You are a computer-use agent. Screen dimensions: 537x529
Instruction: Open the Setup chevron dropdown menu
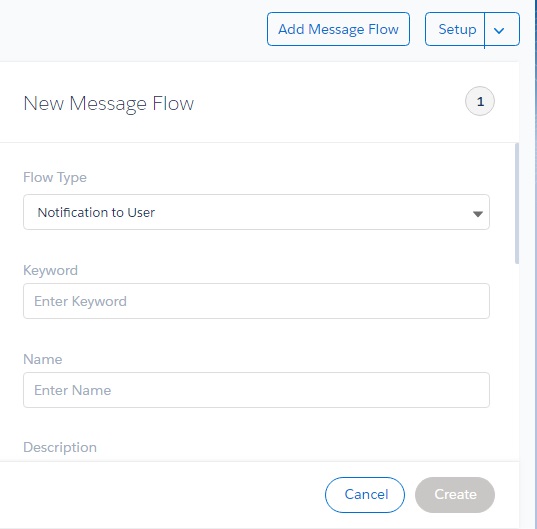point(502,29)
